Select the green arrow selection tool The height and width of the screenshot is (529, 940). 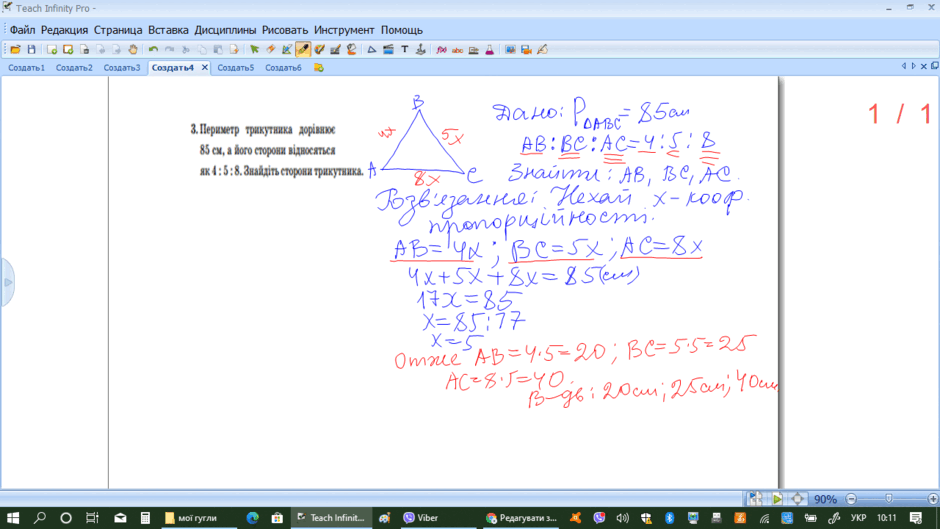click(x=255, y=50)
